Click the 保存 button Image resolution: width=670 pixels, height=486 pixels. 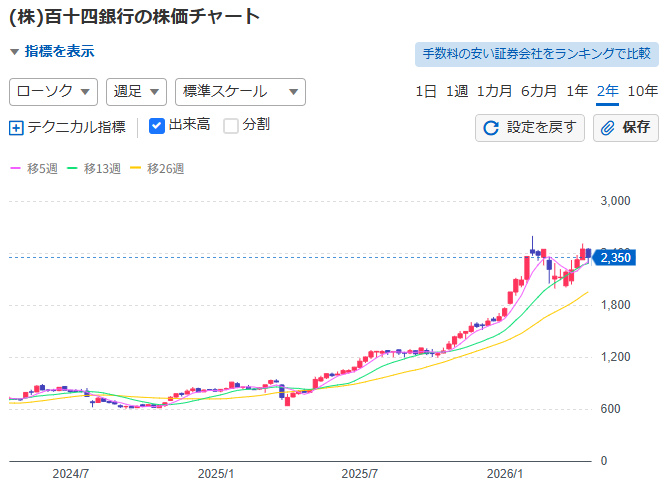click(x=626, y=128)
